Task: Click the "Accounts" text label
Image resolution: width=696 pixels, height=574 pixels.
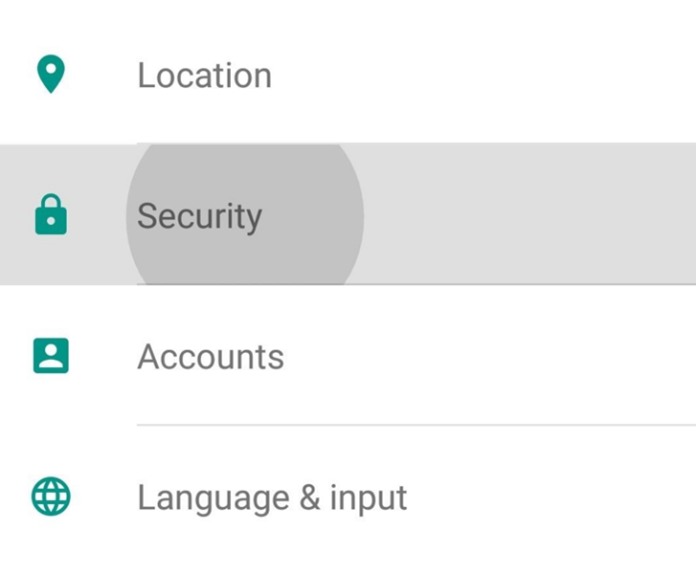Action: (x=210, y=357)
